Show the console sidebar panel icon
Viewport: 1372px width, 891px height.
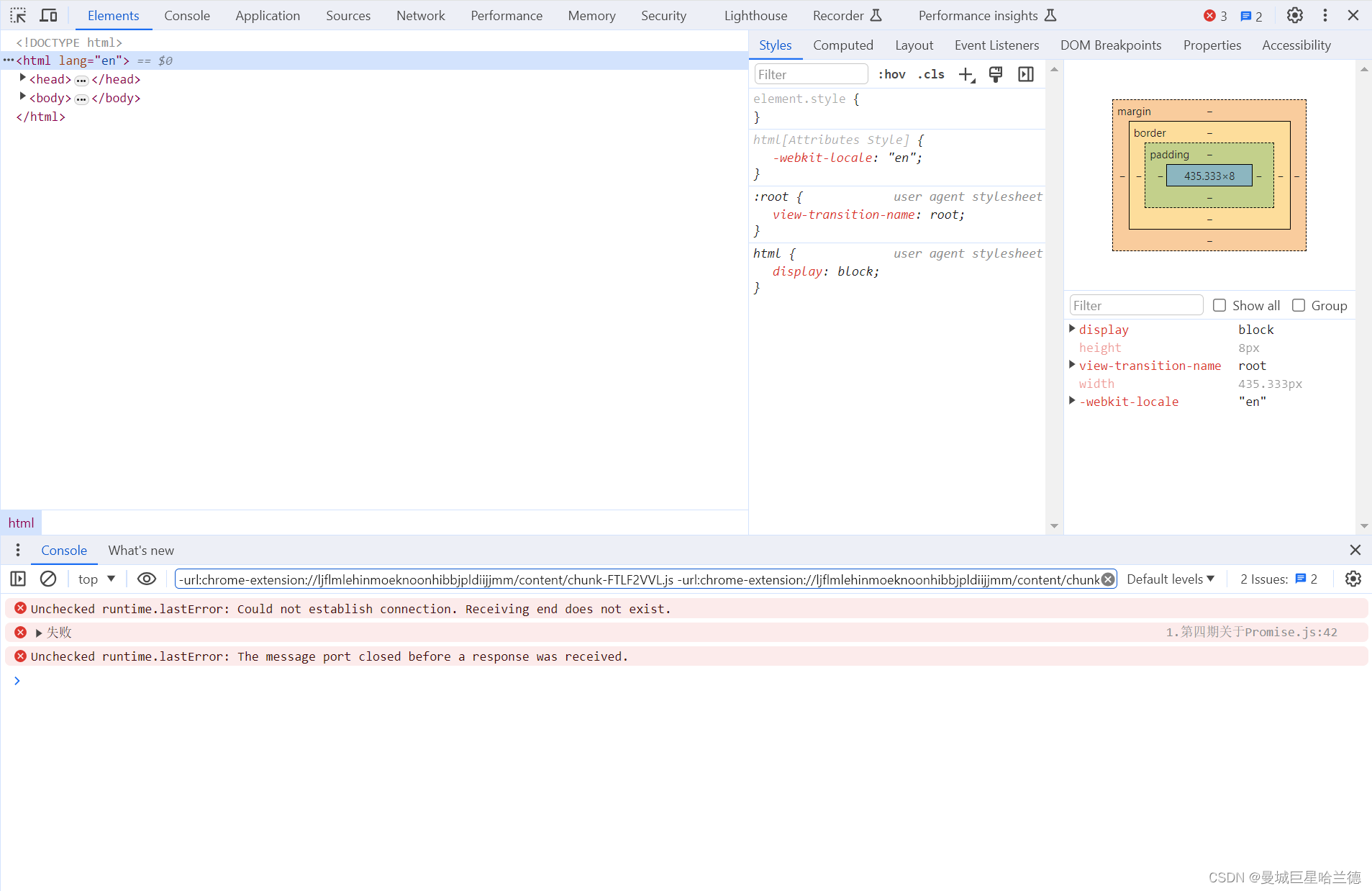point(18,579)
